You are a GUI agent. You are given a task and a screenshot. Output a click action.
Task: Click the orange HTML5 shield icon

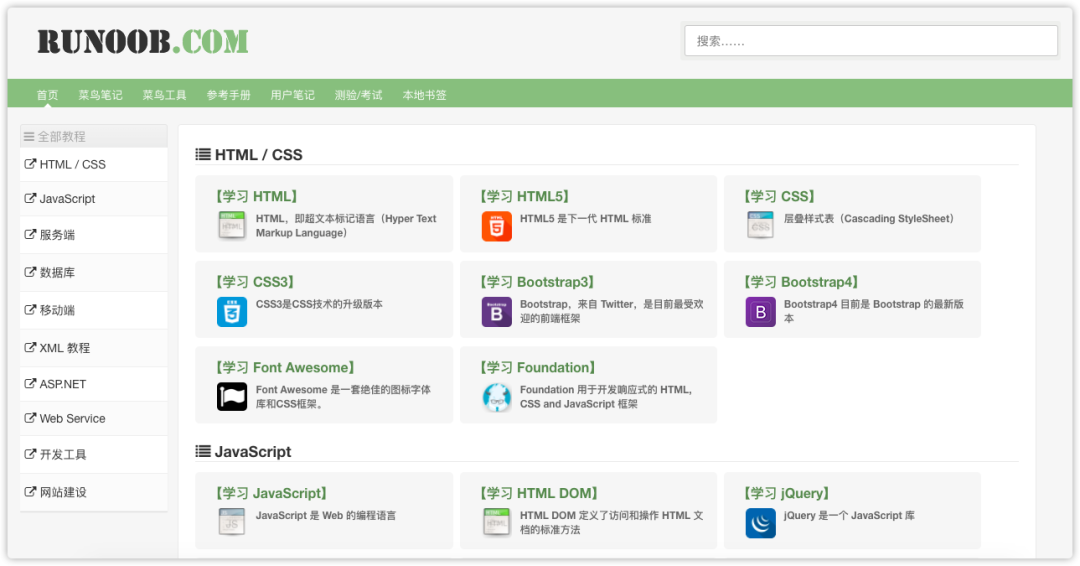496,227
